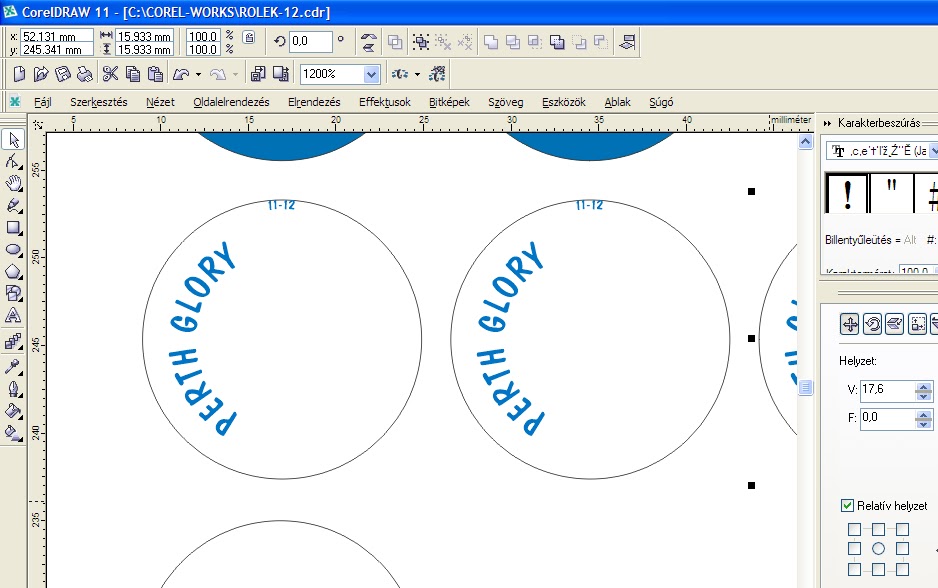
Task: Select the Freehand drawing tool
Action: point(13,205)
